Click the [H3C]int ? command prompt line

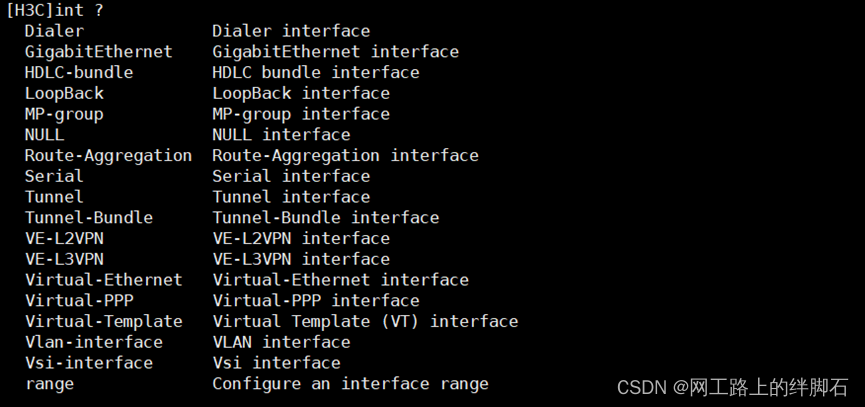click(55, 10)
